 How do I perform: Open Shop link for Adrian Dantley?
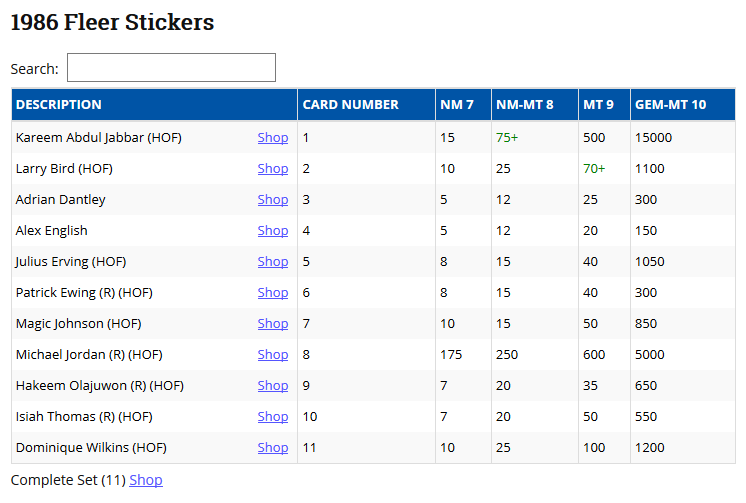[x=272, y=200]
